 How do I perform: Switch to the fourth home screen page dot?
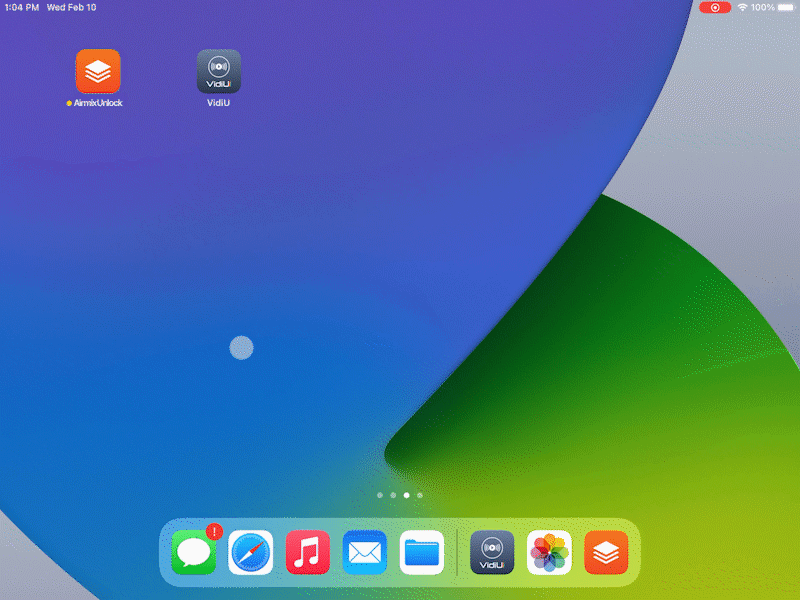tap(420, 495)
